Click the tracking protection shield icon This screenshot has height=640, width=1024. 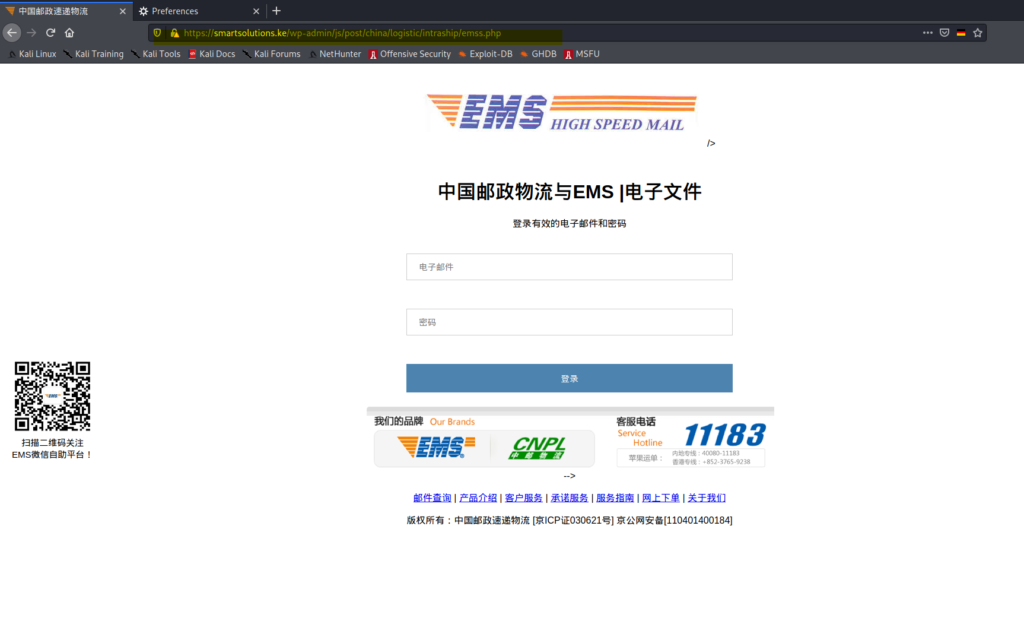click(157, 33)
